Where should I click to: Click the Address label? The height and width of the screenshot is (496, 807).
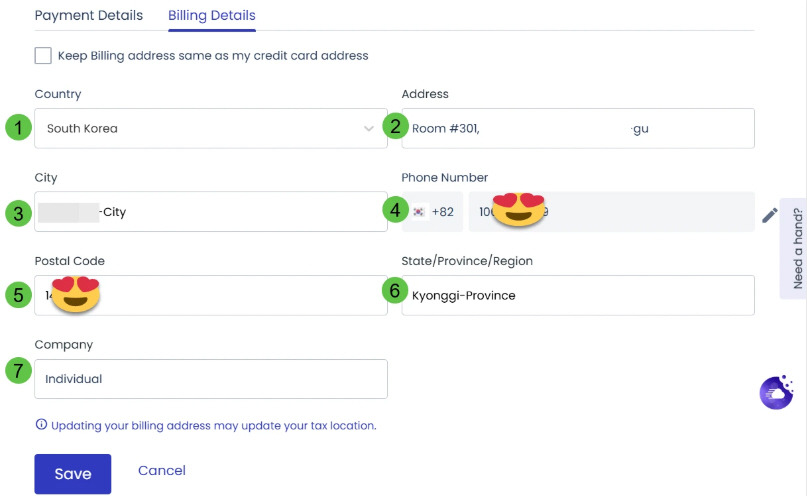click(x=425, y=94)
